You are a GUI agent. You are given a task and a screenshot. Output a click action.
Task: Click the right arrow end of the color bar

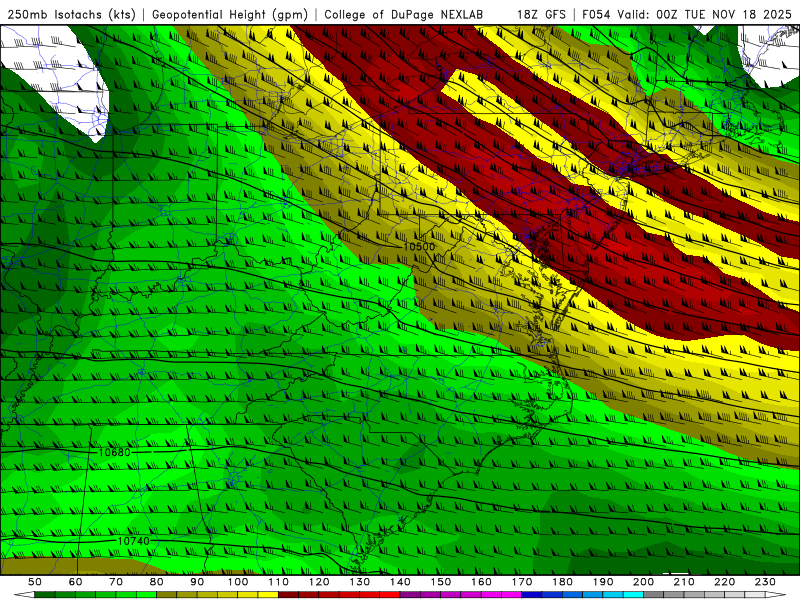776,594
